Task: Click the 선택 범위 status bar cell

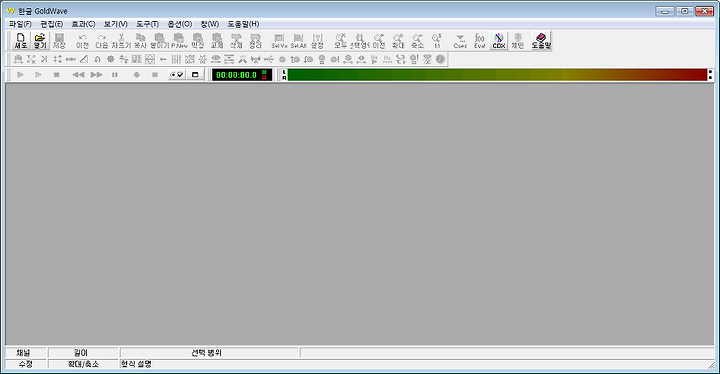Action: pos(209,352)
